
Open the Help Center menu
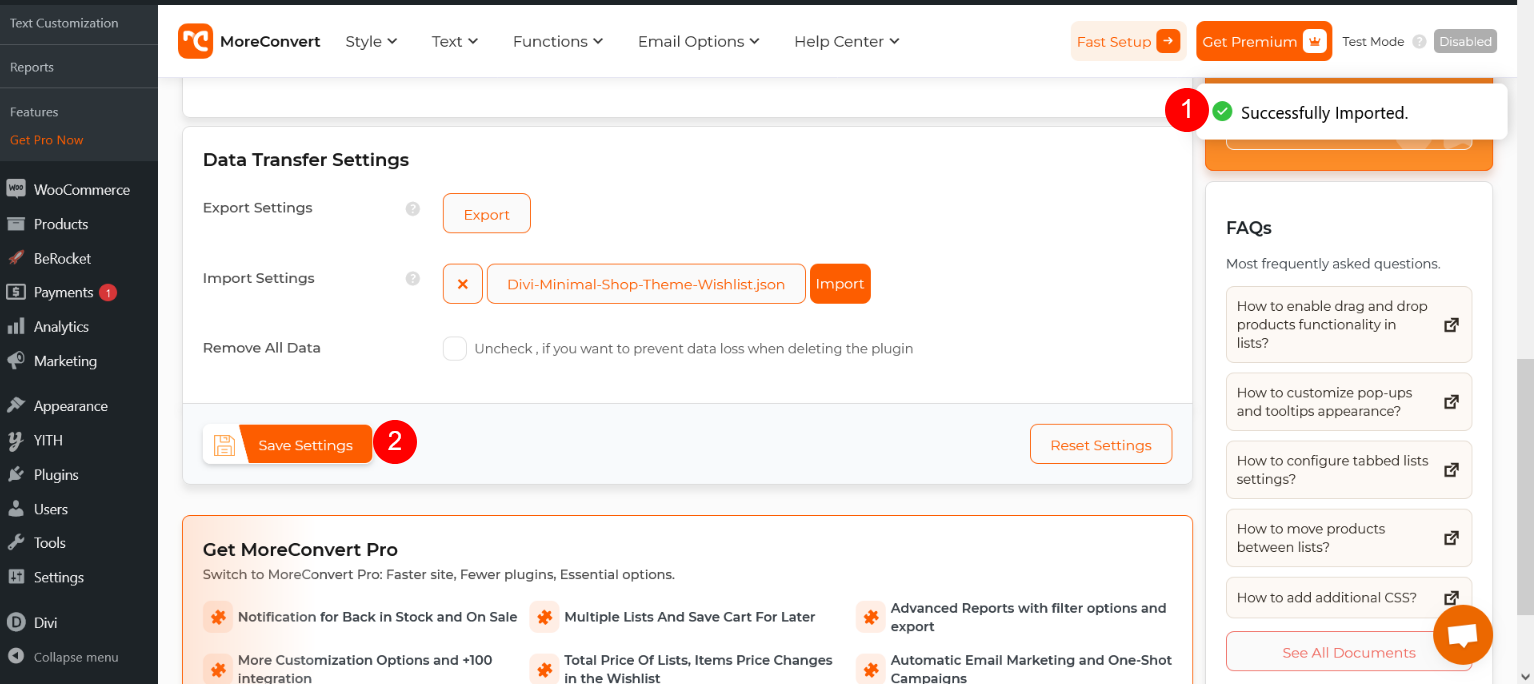point(847,41)
